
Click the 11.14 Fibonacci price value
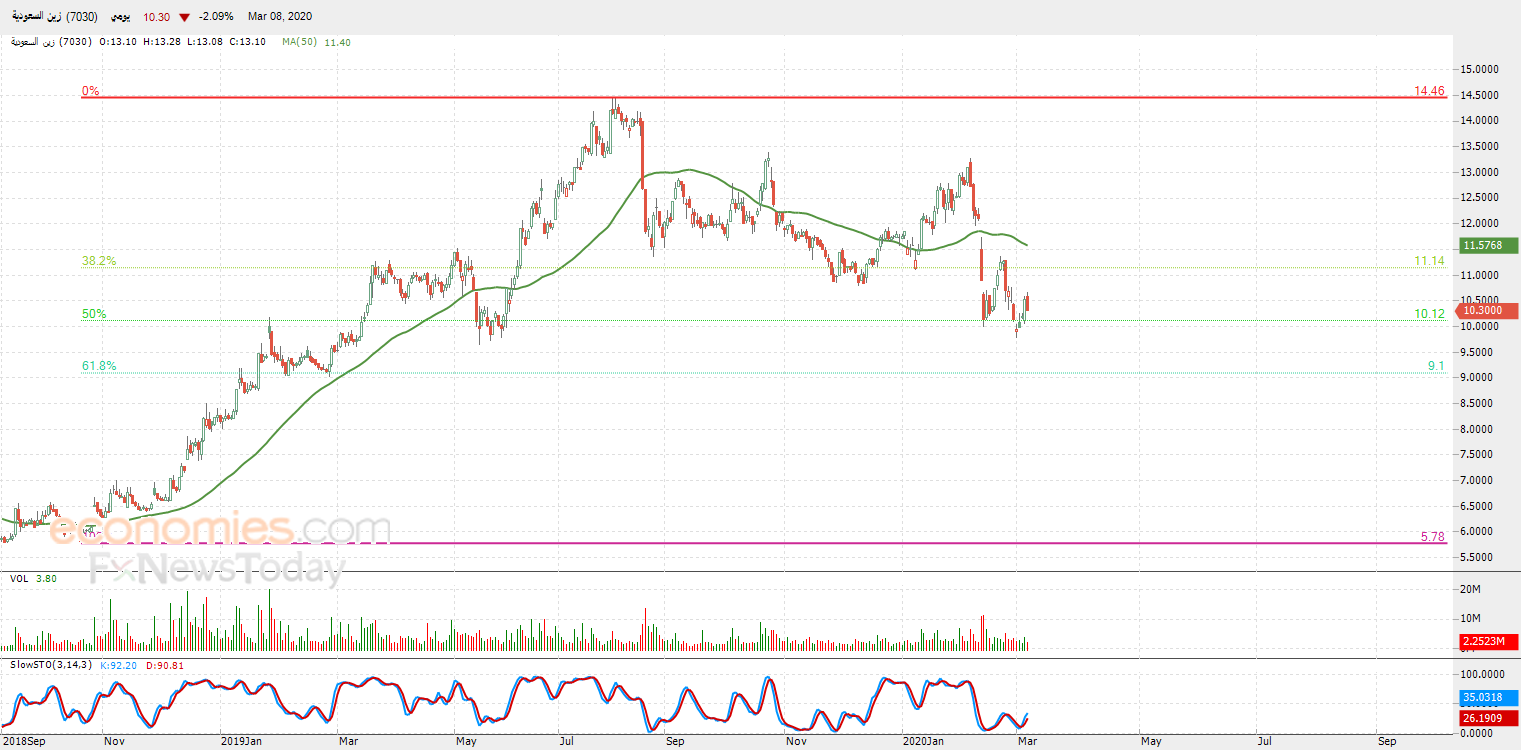(x=1429, y=261)
